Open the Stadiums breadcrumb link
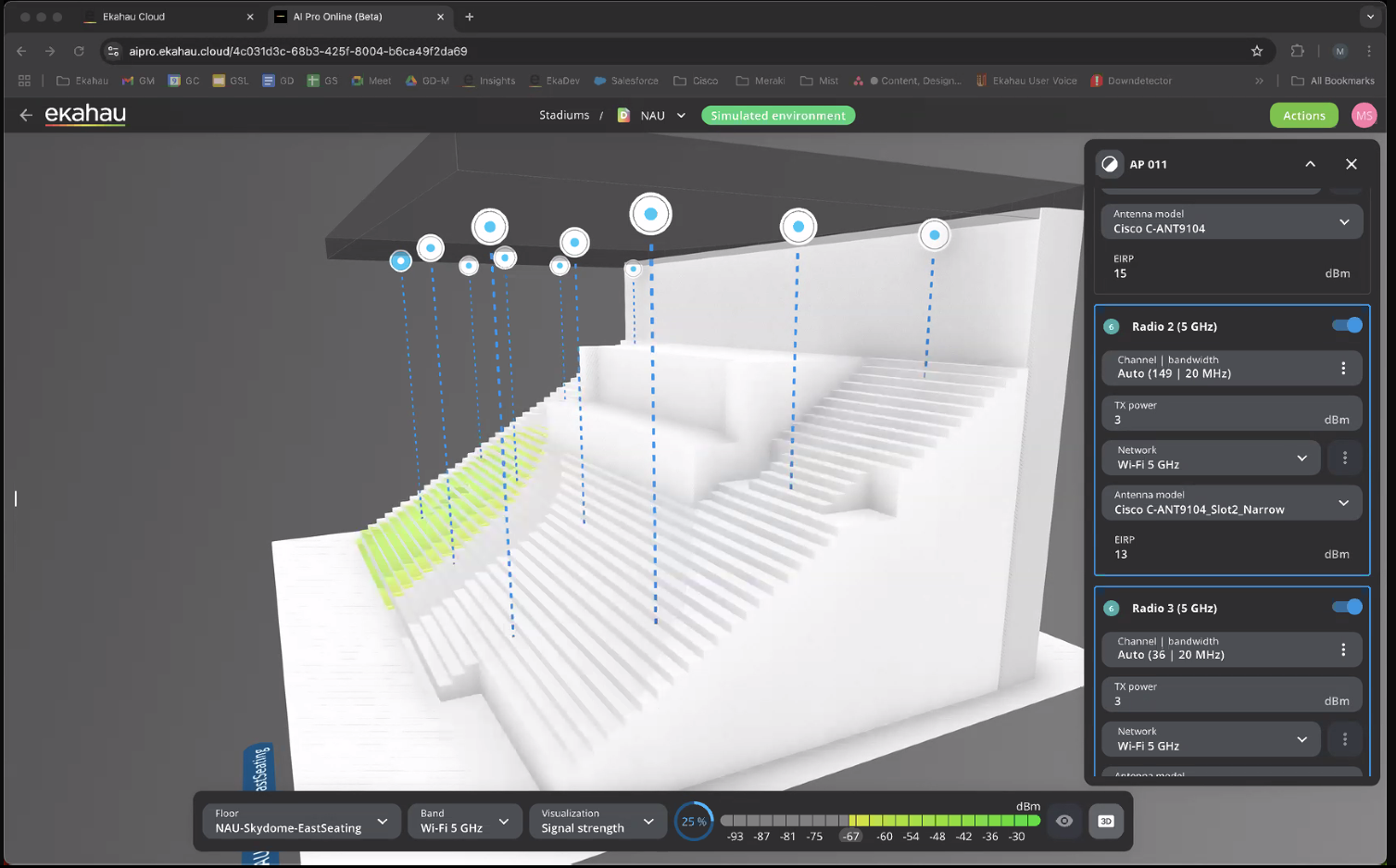This screenshot has height=868, width=1396. pyautogui.click(x=564, y=115)
